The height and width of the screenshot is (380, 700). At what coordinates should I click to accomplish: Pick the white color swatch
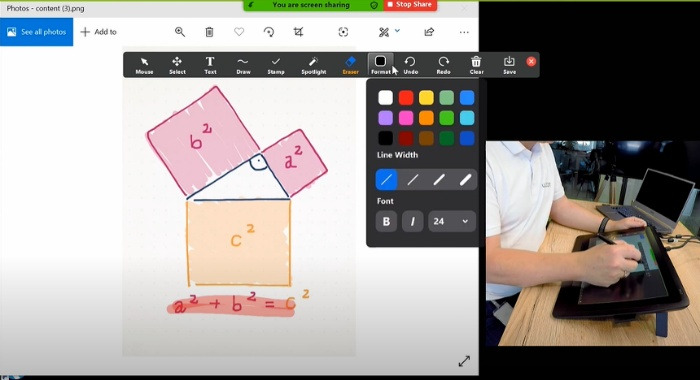[385, 97]
